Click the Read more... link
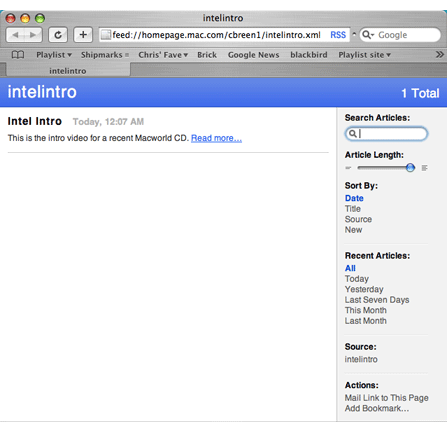 click(216, 138)
